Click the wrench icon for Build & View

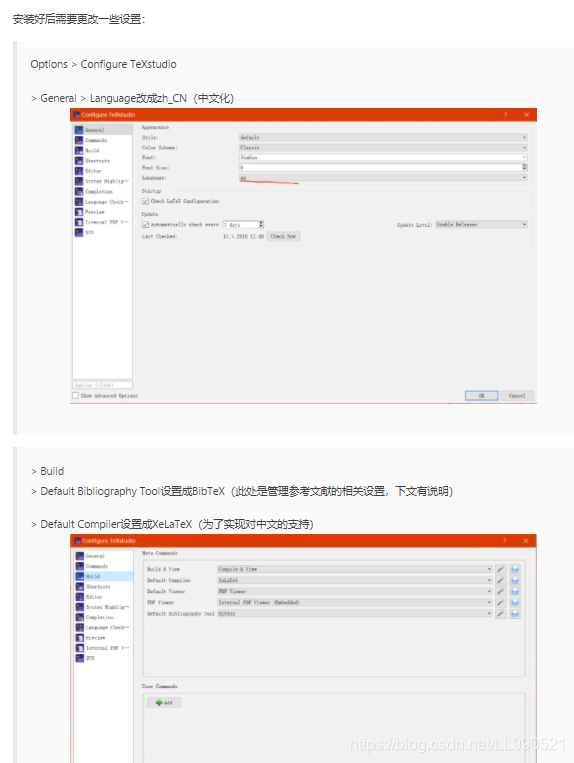tap(501, 569)
